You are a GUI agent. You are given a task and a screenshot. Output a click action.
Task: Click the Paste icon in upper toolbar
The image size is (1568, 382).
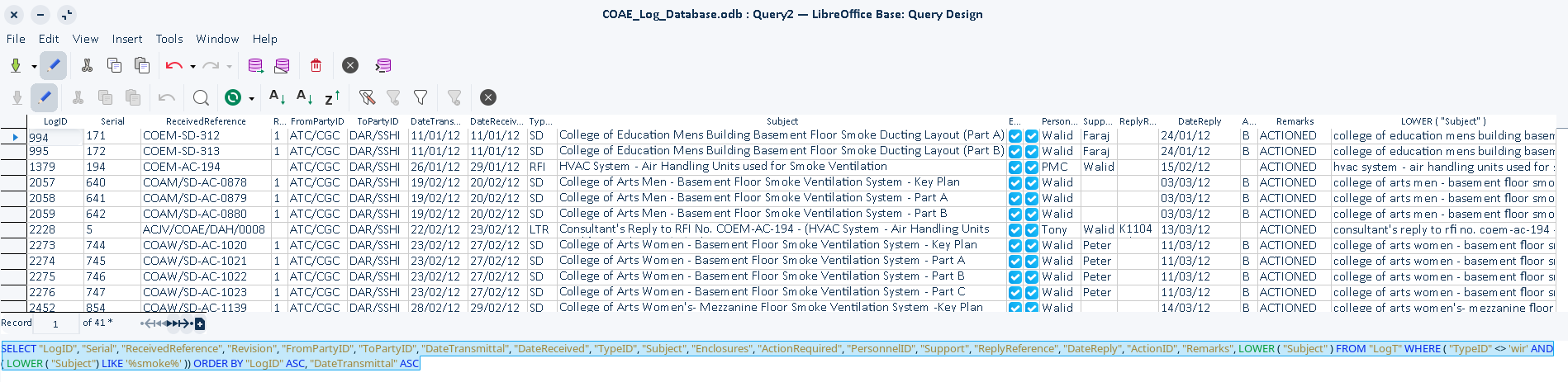(142, 66)
